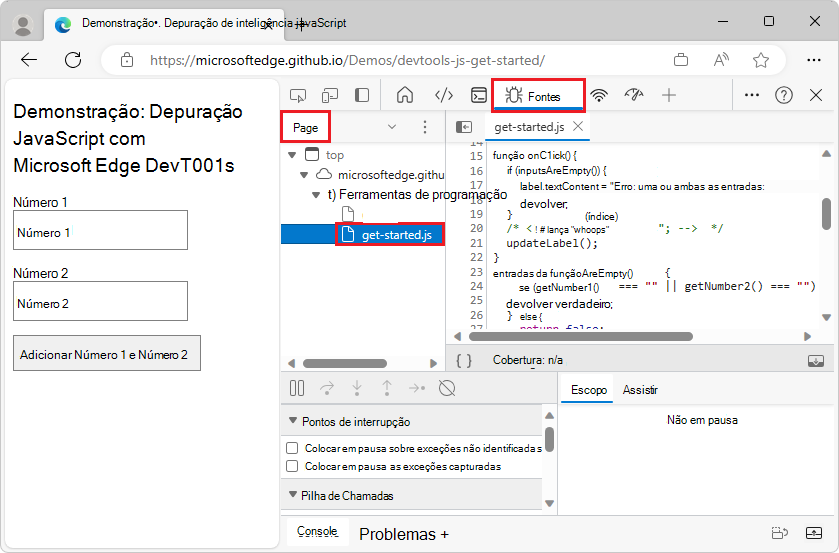This screenshot has height=553, width=839.
Task: Open the Network tool wifi icon
Action: [x=599, y=96]
